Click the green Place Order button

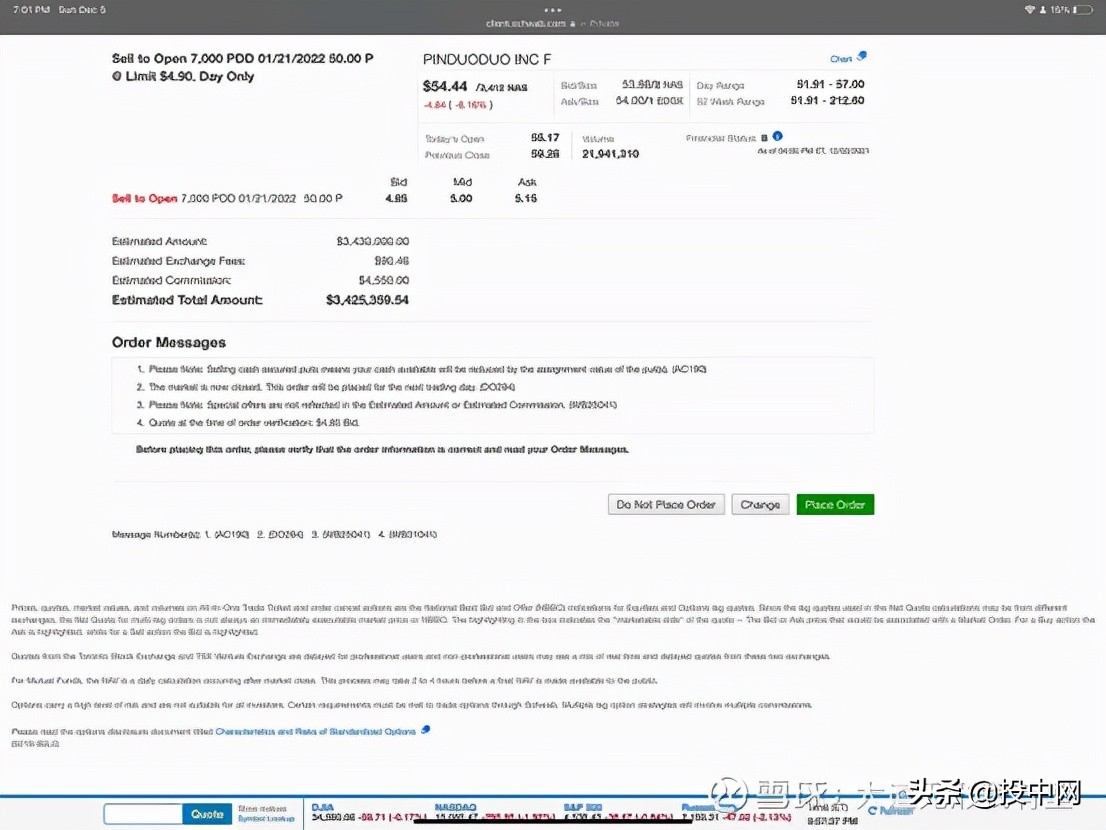[x=835, y=505]
